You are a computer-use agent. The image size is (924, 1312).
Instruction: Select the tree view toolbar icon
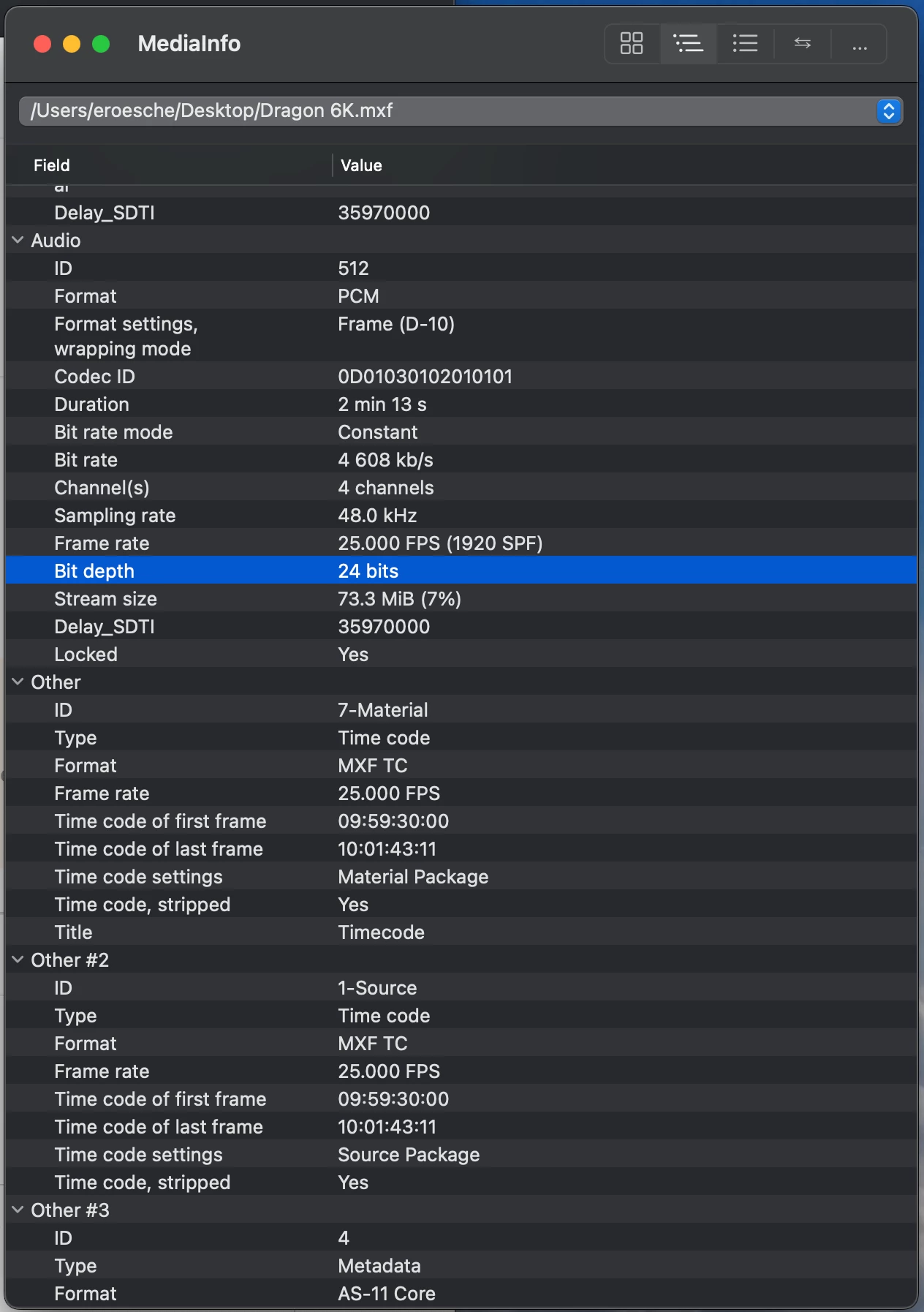[688, 44]
